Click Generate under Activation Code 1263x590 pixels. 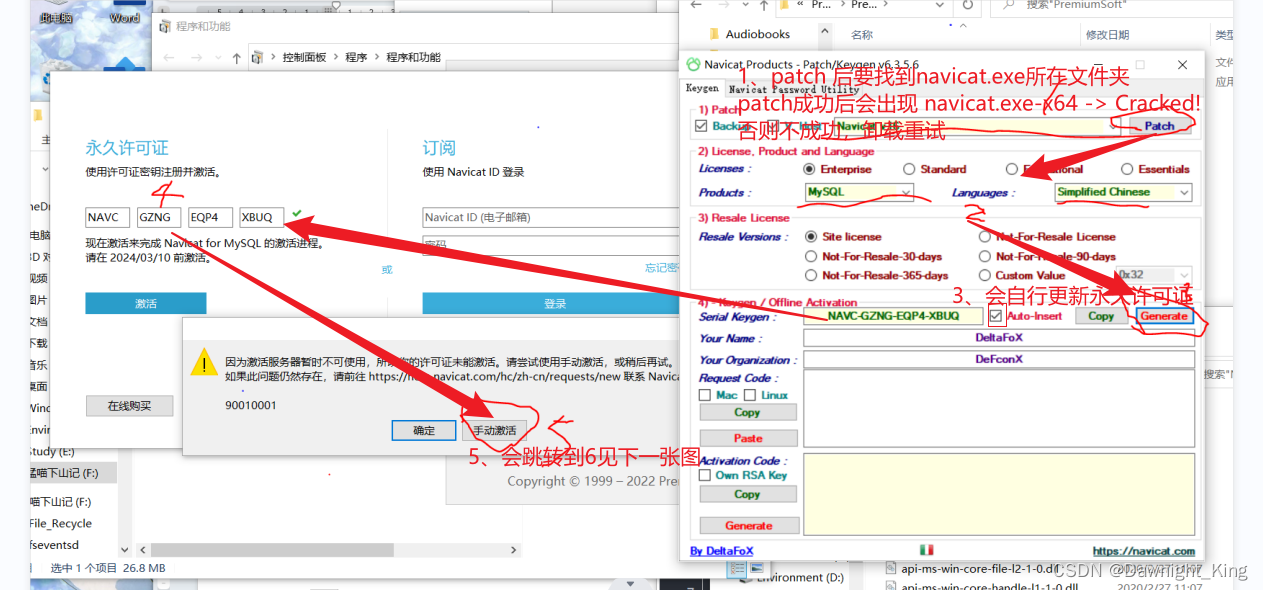pyautogui.click(x=747, y=525)
